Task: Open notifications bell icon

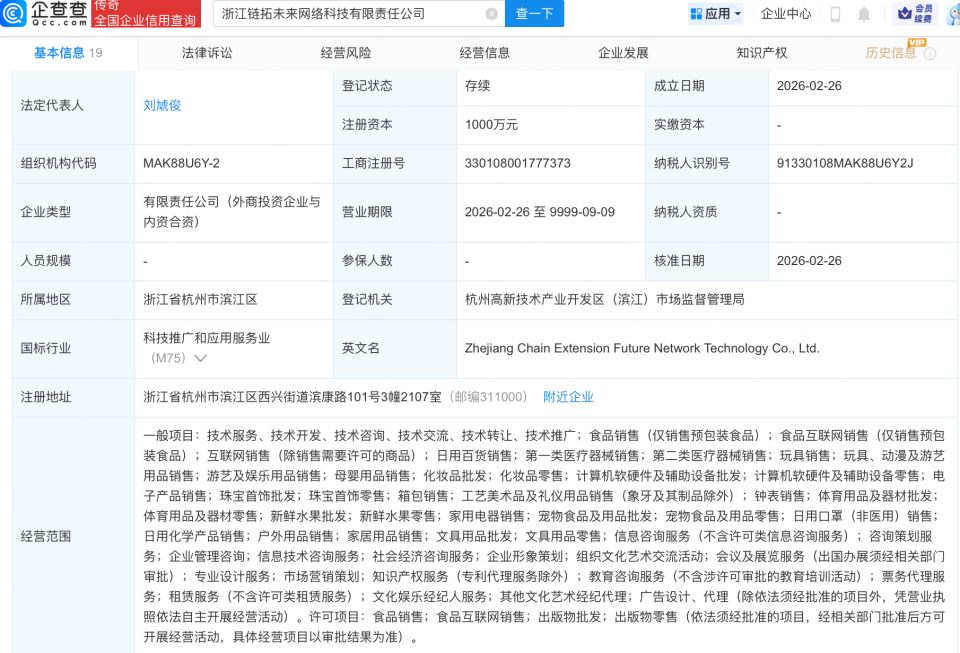Action: click(x=863, y=13)
